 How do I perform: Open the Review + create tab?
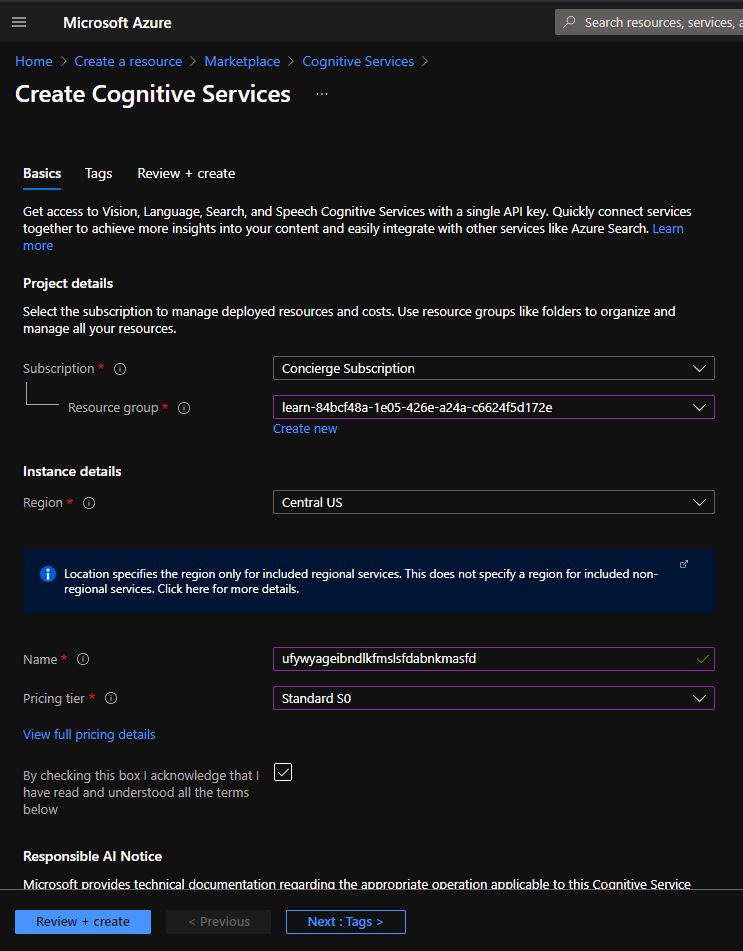[186, 173]
